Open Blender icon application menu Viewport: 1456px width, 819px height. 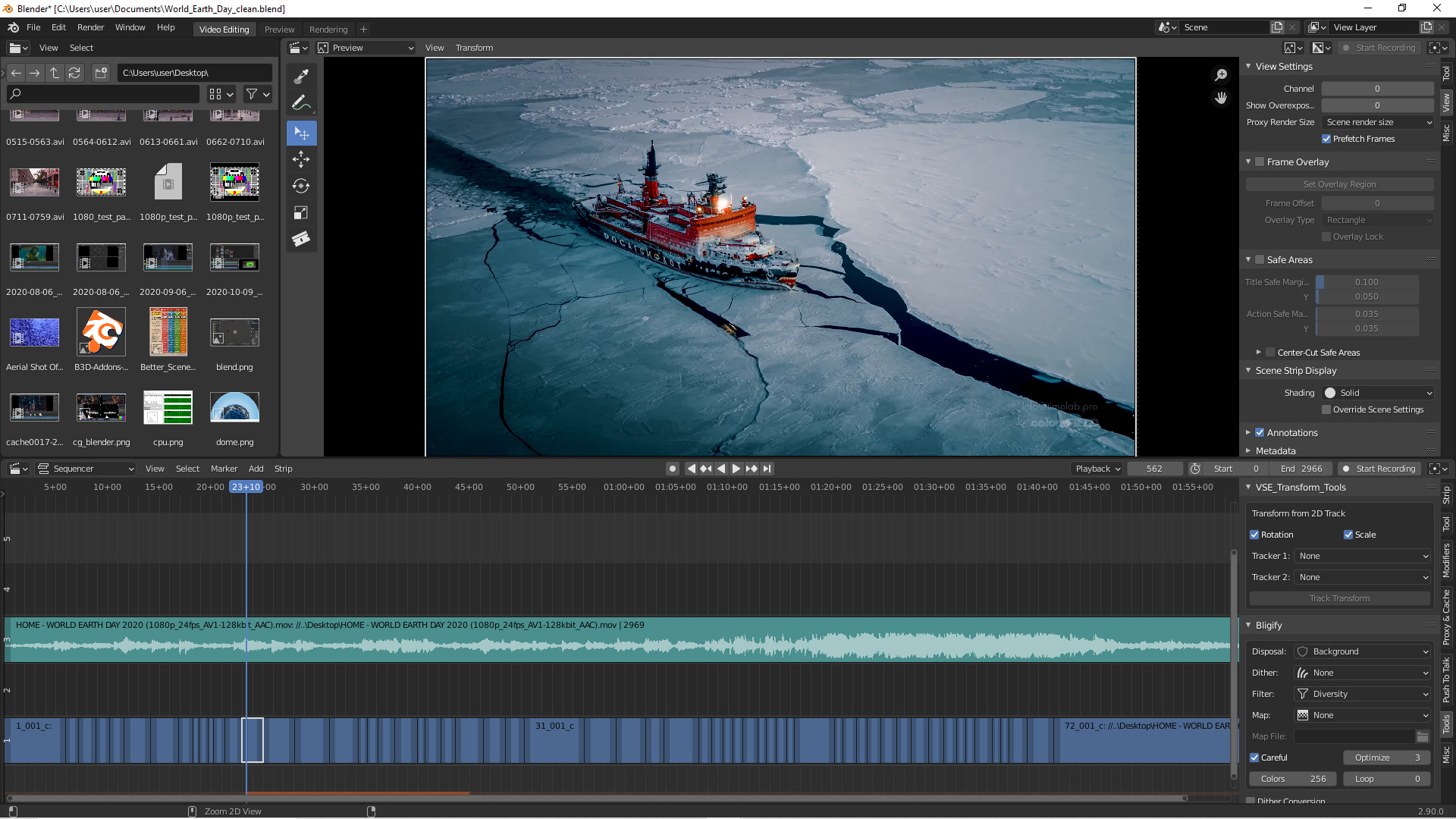tap(14, 27)
